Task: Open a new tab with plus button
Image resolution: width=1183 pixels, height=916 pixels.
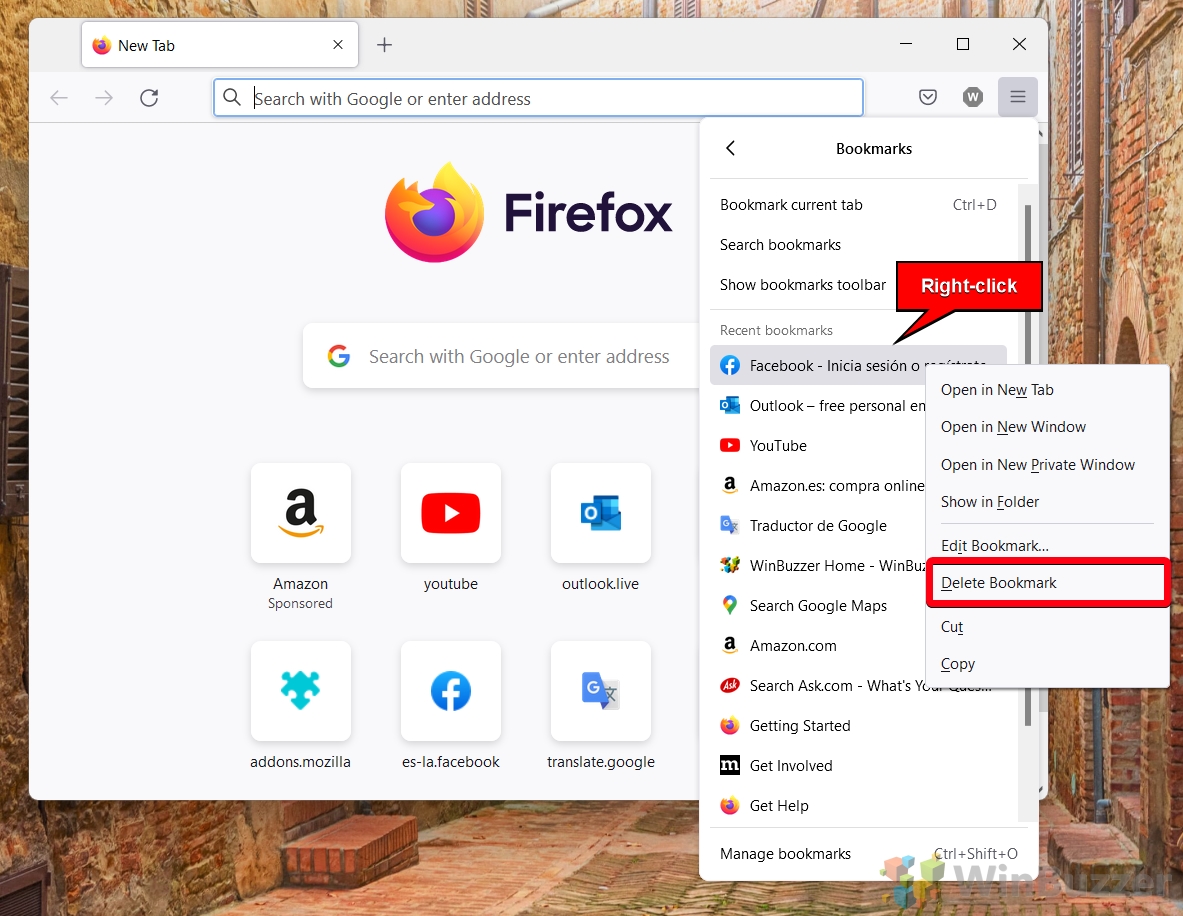Action: (x=384, y=45)
